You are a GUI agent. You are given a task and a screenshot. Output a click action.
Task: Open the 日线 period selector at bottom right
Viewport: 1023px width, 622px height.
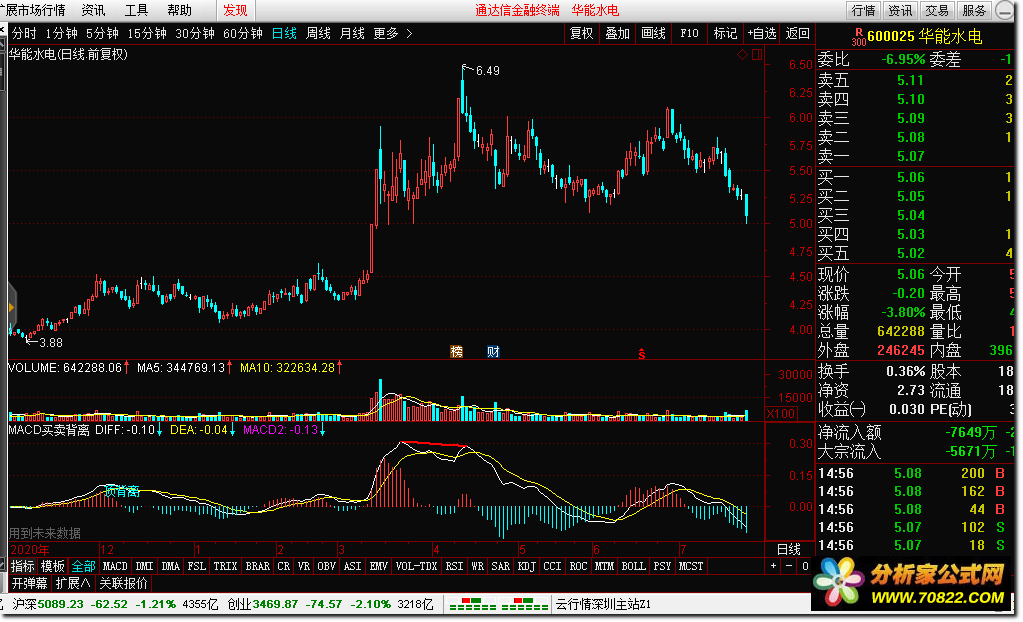coord(788,549)
